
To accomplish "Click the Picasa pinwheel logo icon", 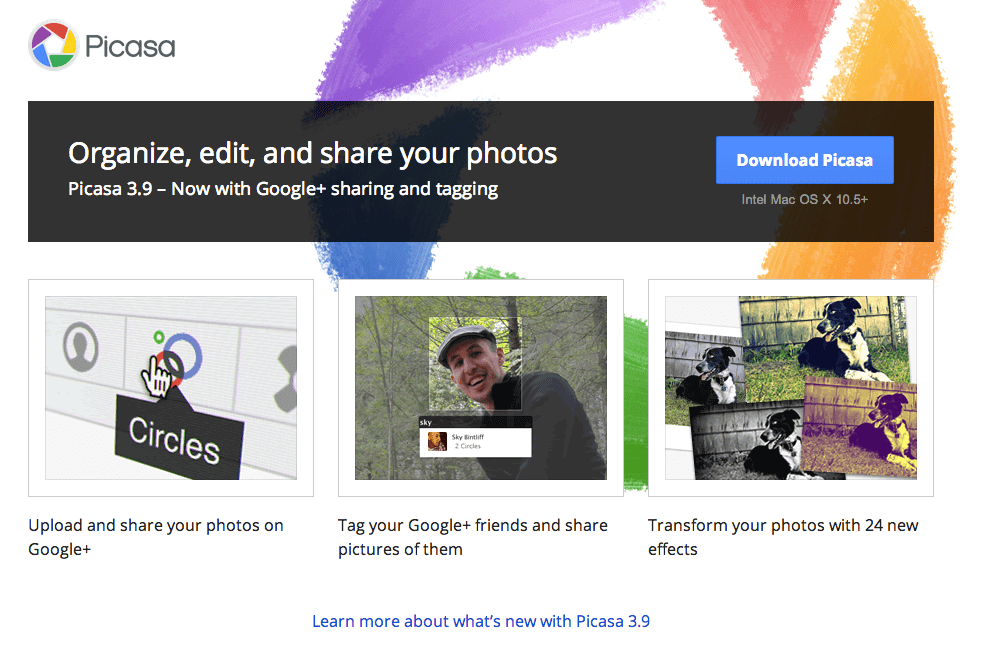I will tap(53, 45).
